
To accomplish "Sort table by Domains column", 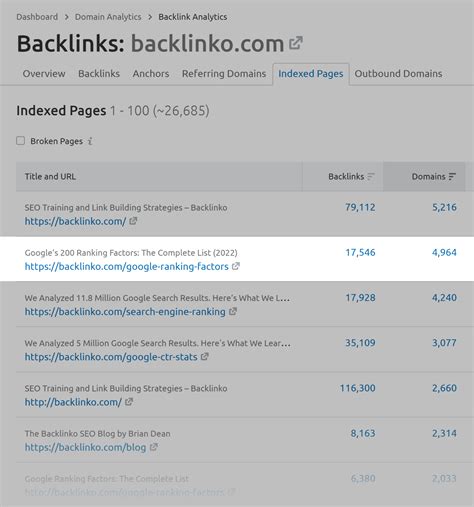I will pos(433,177).
